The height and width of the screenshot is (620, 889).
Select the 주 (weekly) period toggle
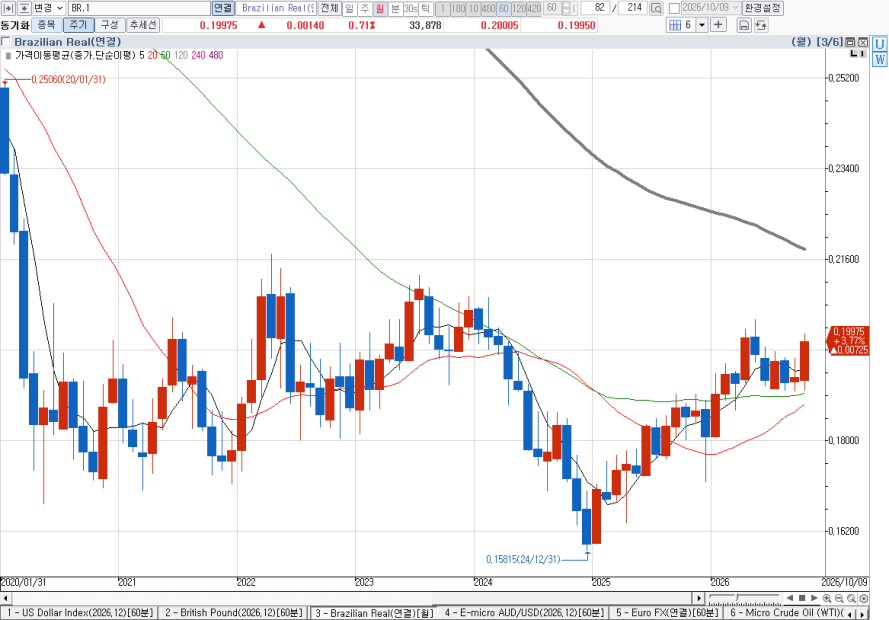365,9
